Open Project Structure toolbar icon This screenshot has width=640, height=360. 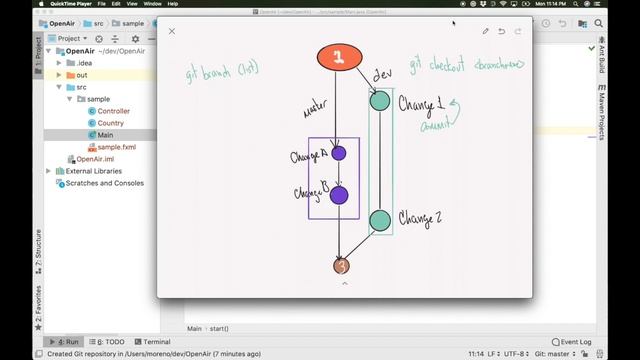point(582,24)
